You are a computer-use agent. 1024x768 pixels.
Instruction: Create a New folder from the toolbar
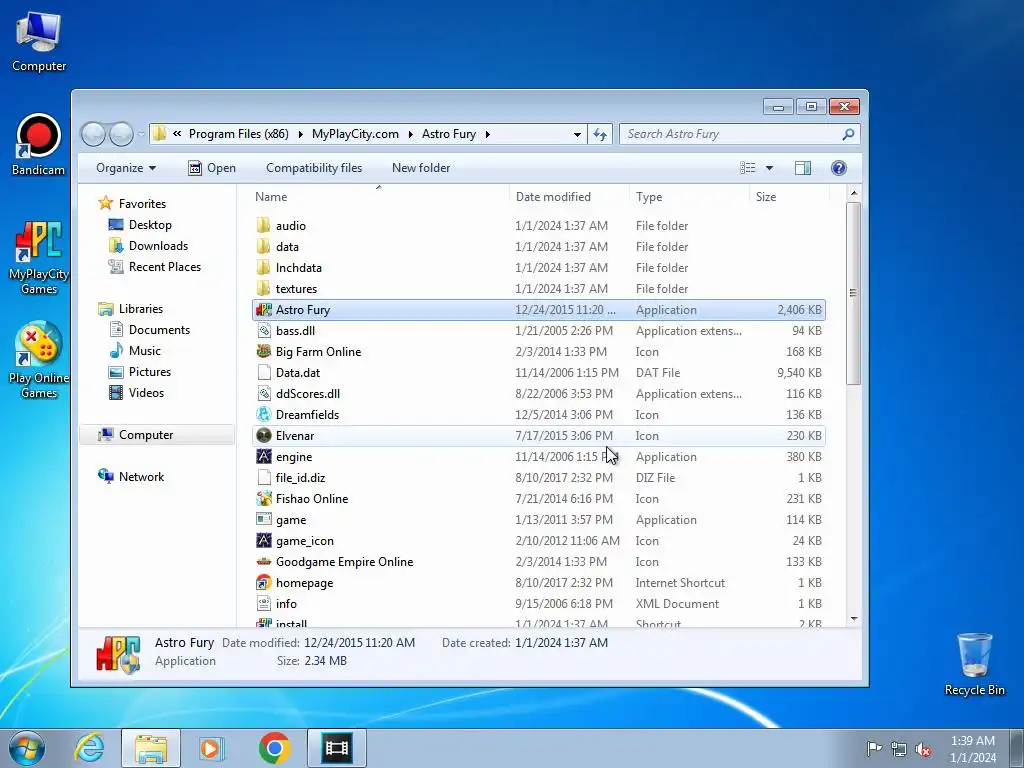[421, 168]
